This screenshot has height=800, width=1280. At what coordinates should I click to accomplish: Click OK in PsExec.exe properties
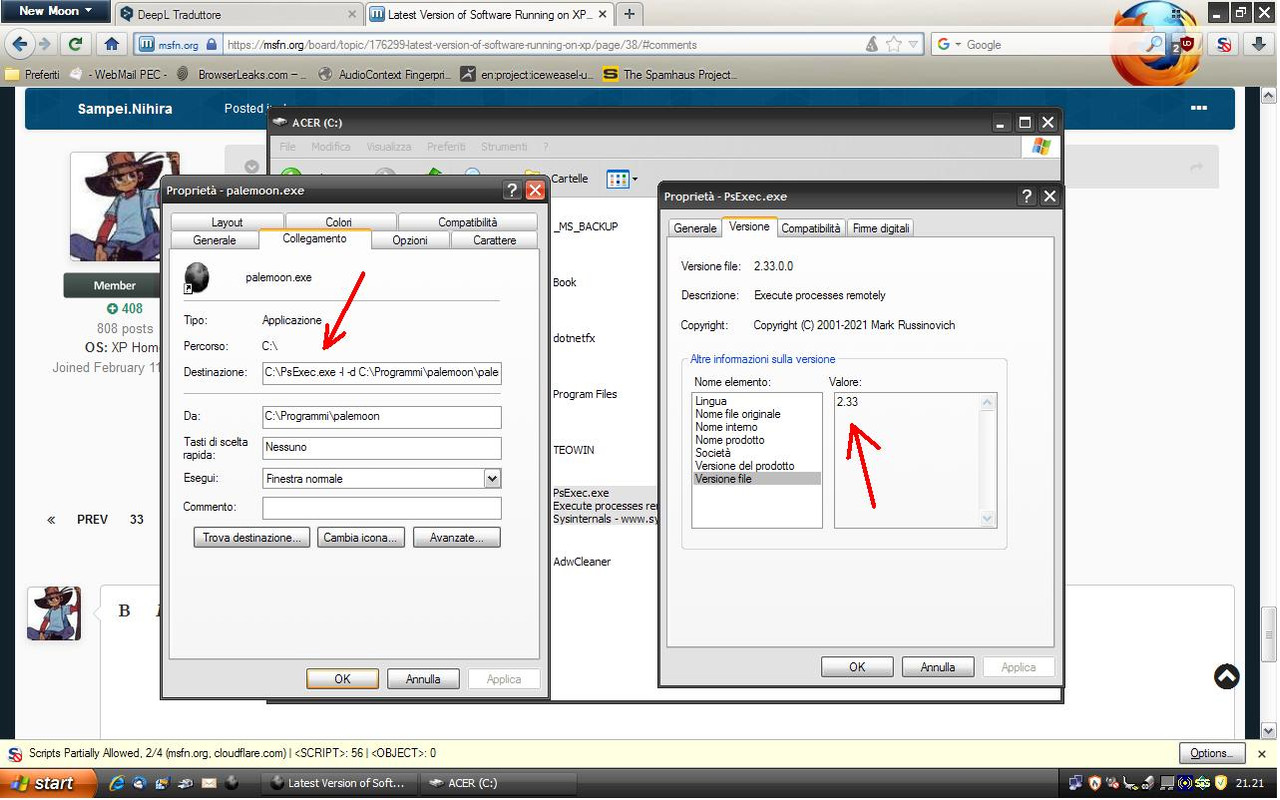point(857,667)
